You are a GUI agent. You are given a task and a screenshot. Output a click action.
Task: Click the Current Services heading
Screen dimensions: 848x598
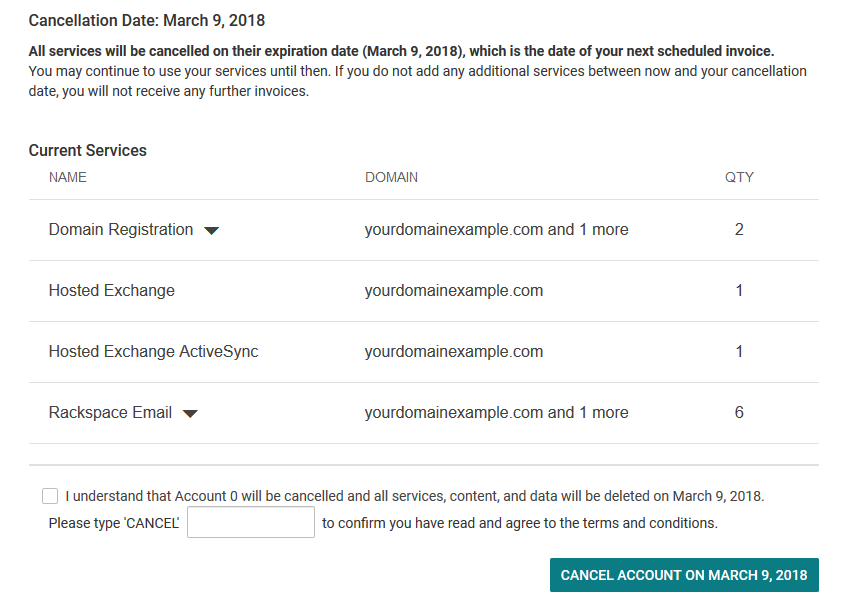[x=88, y=151]
